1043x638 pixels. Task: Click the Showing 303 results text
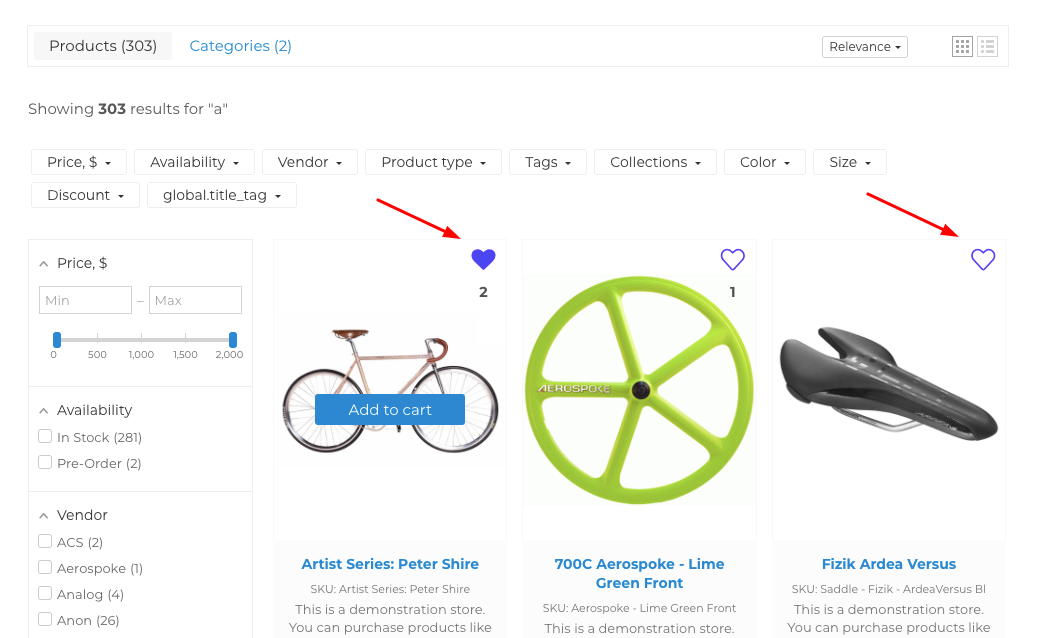(128, 109)
